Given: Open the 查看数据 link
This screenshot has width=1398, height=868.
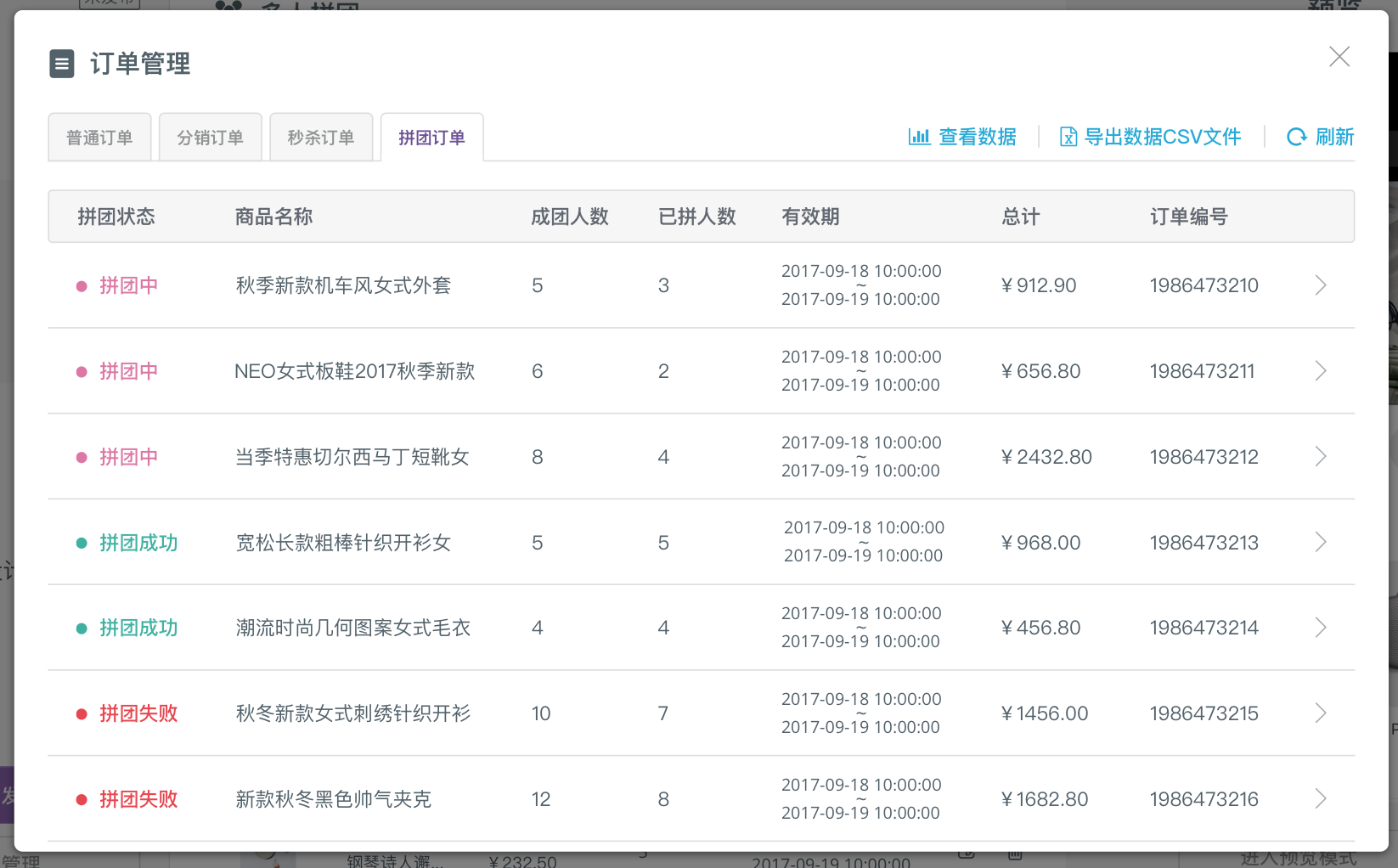Looking at the screenshot, I should [x=977, y=137].
